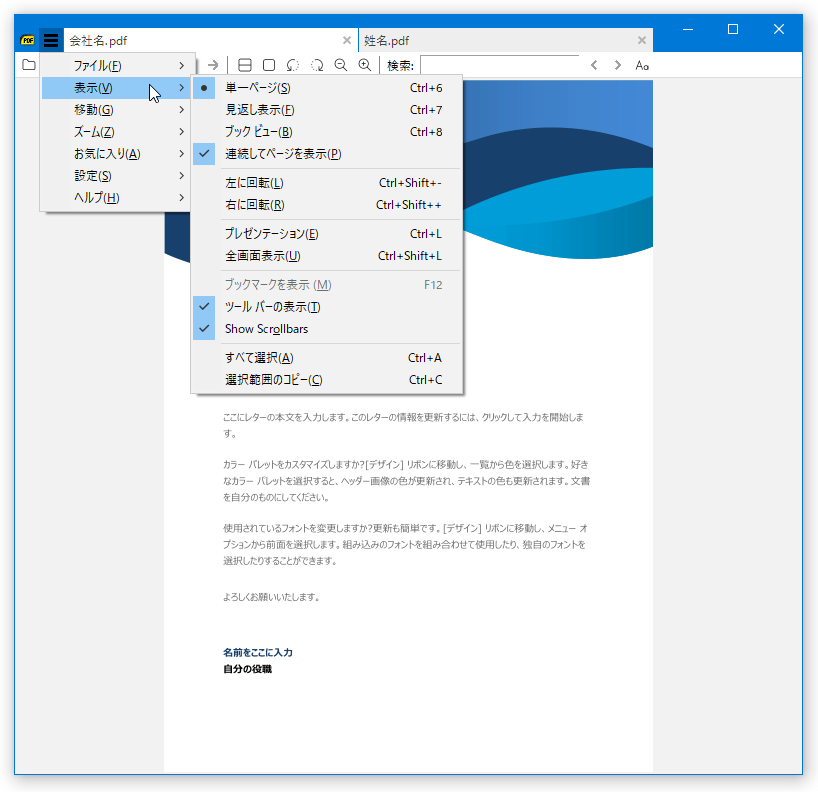Expand the ヘルプ(H) submenu
This screenshot has width=818, height=792.
116,197
